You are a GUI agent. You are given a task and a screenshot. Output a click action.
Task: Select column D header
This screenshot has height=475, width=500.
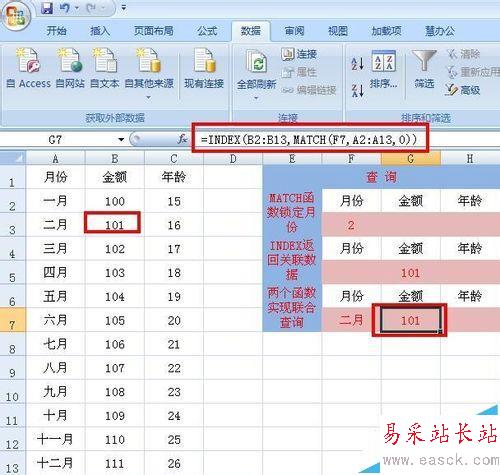click(233, 158)
